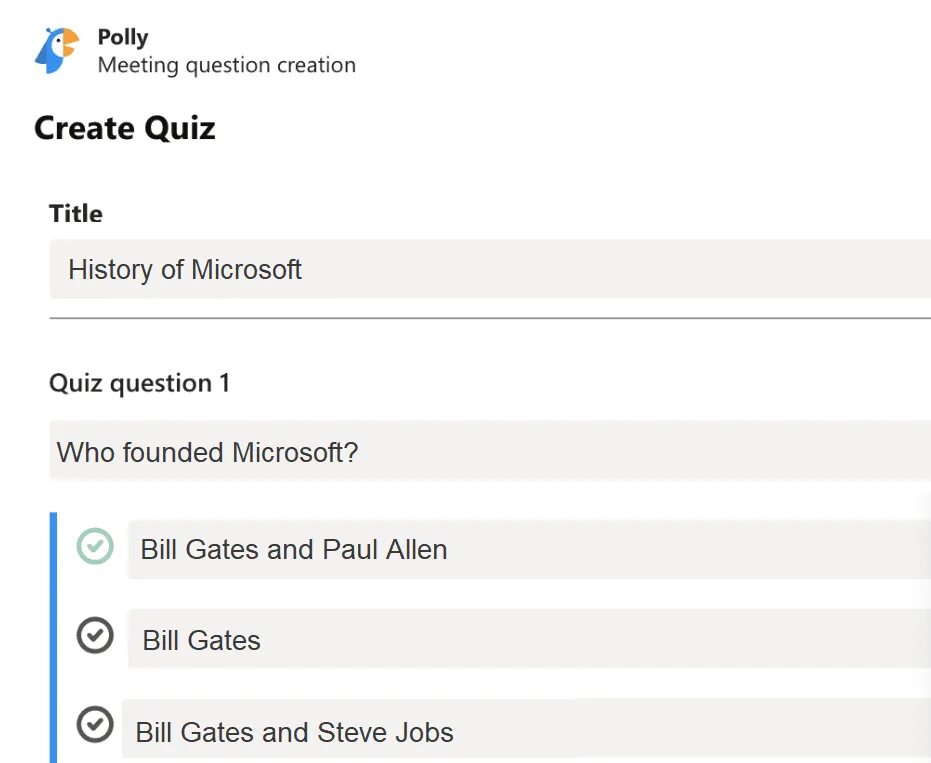The width and height of the screenshot is (931, 763).
Task: Mark 'Bill Gates and Paul Allen' as correct
Action: 95,546
